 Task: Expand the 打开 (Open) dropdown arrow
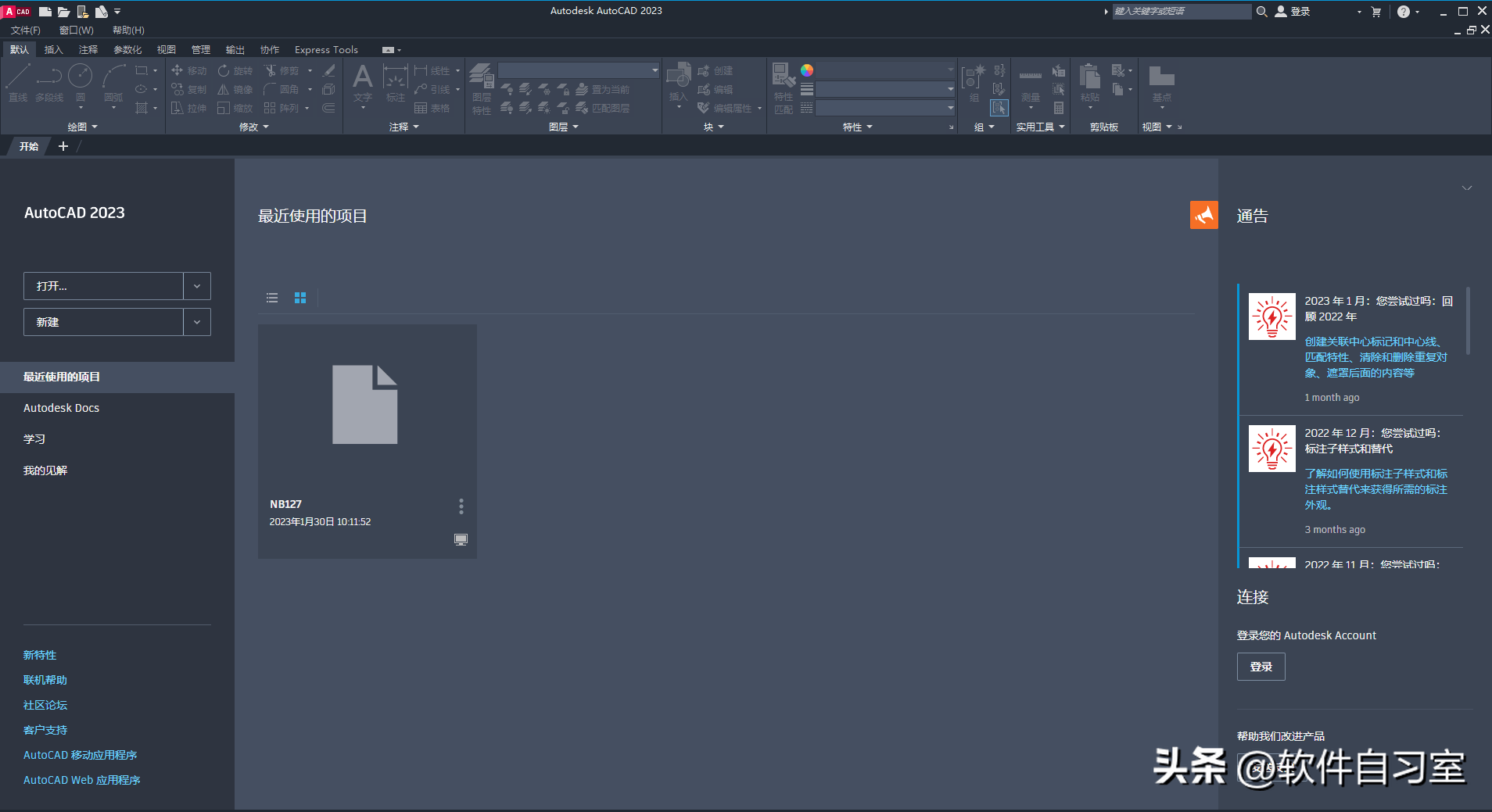click(197, 286)
